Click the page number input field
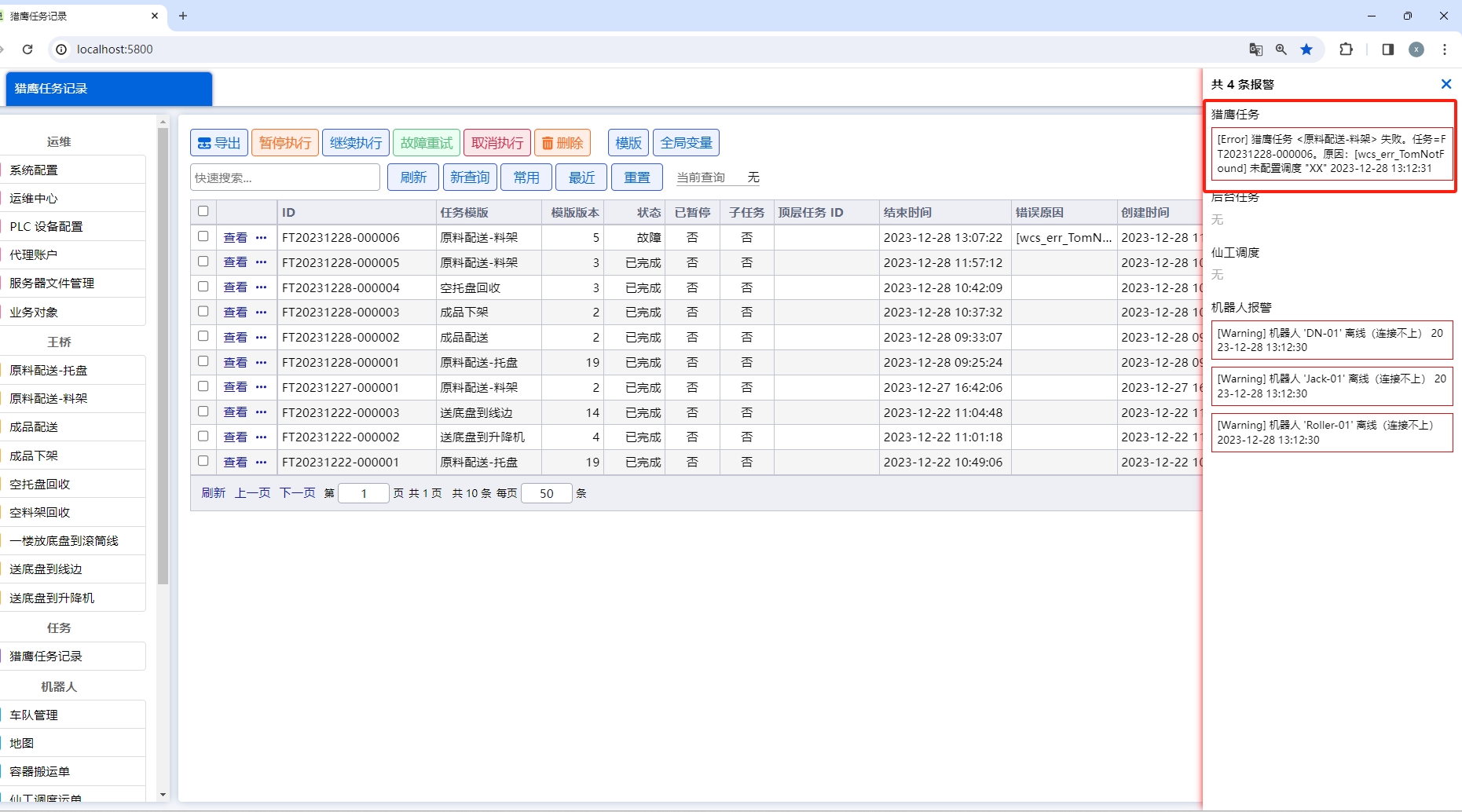 tap(364, 493)
